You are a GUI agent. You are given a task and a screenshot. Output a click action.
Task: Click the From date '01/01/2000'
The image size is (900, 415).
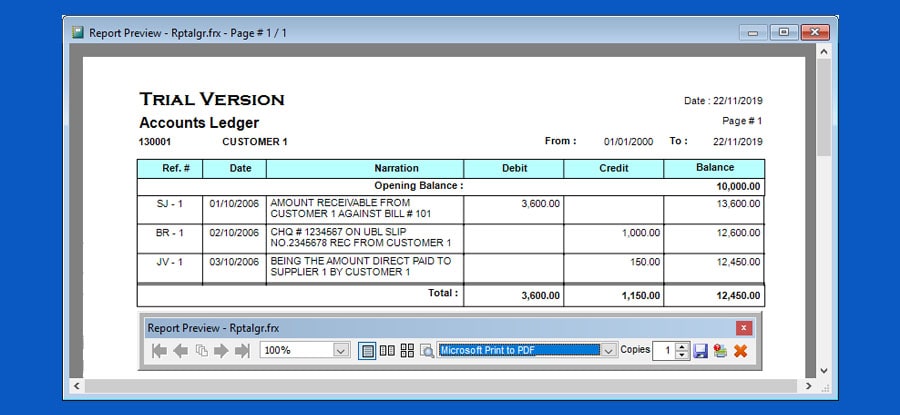coord(629,142)
